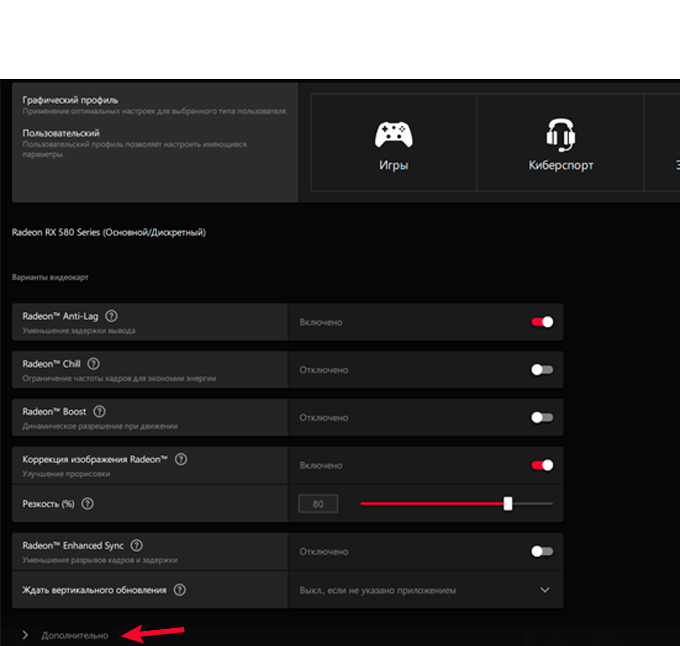
Task: Select the Игры gaming profile card
Action: [394, 142]
